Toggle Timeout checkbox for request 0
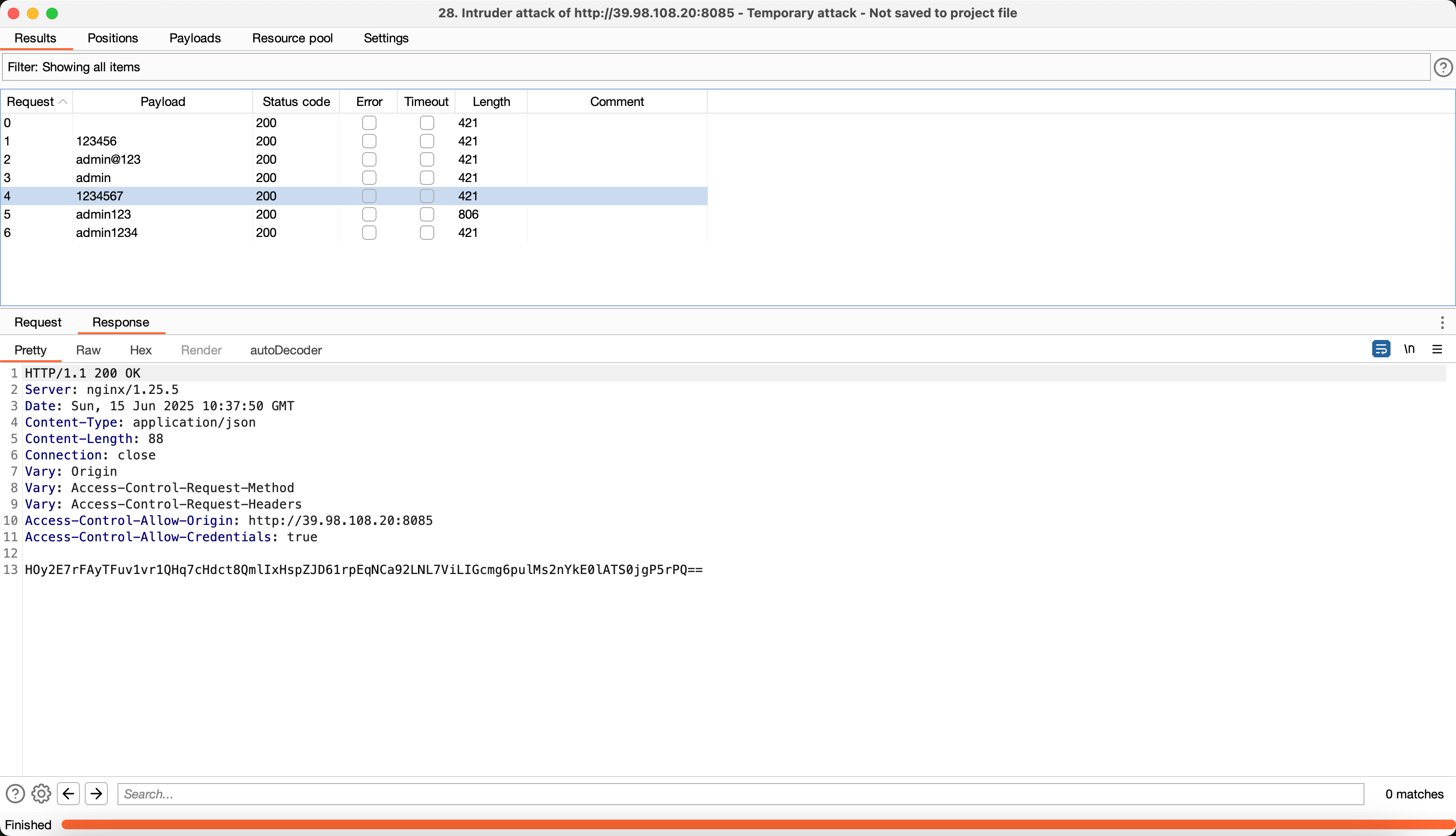The height and width of the screenshot is (836, 1456). [427, 123]
